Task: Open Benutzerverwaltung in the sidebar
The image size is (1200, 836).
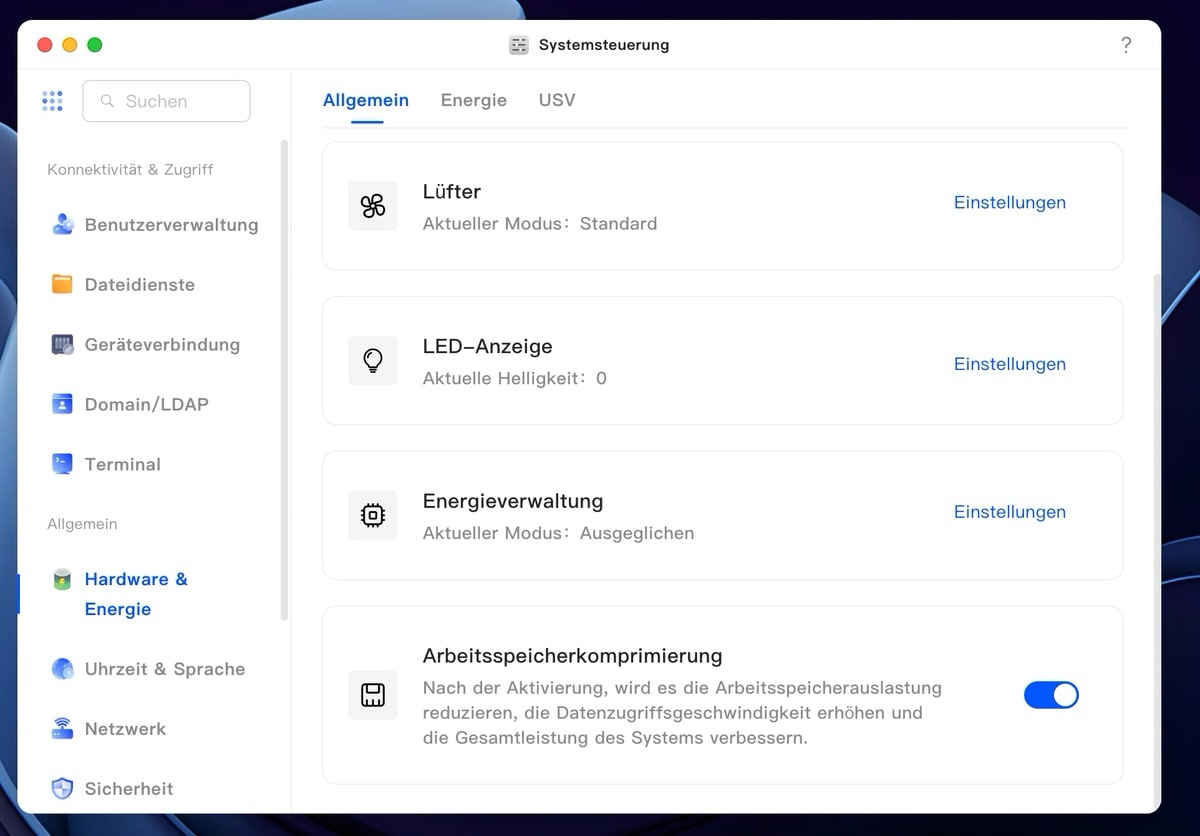Action: click(170, 225)
